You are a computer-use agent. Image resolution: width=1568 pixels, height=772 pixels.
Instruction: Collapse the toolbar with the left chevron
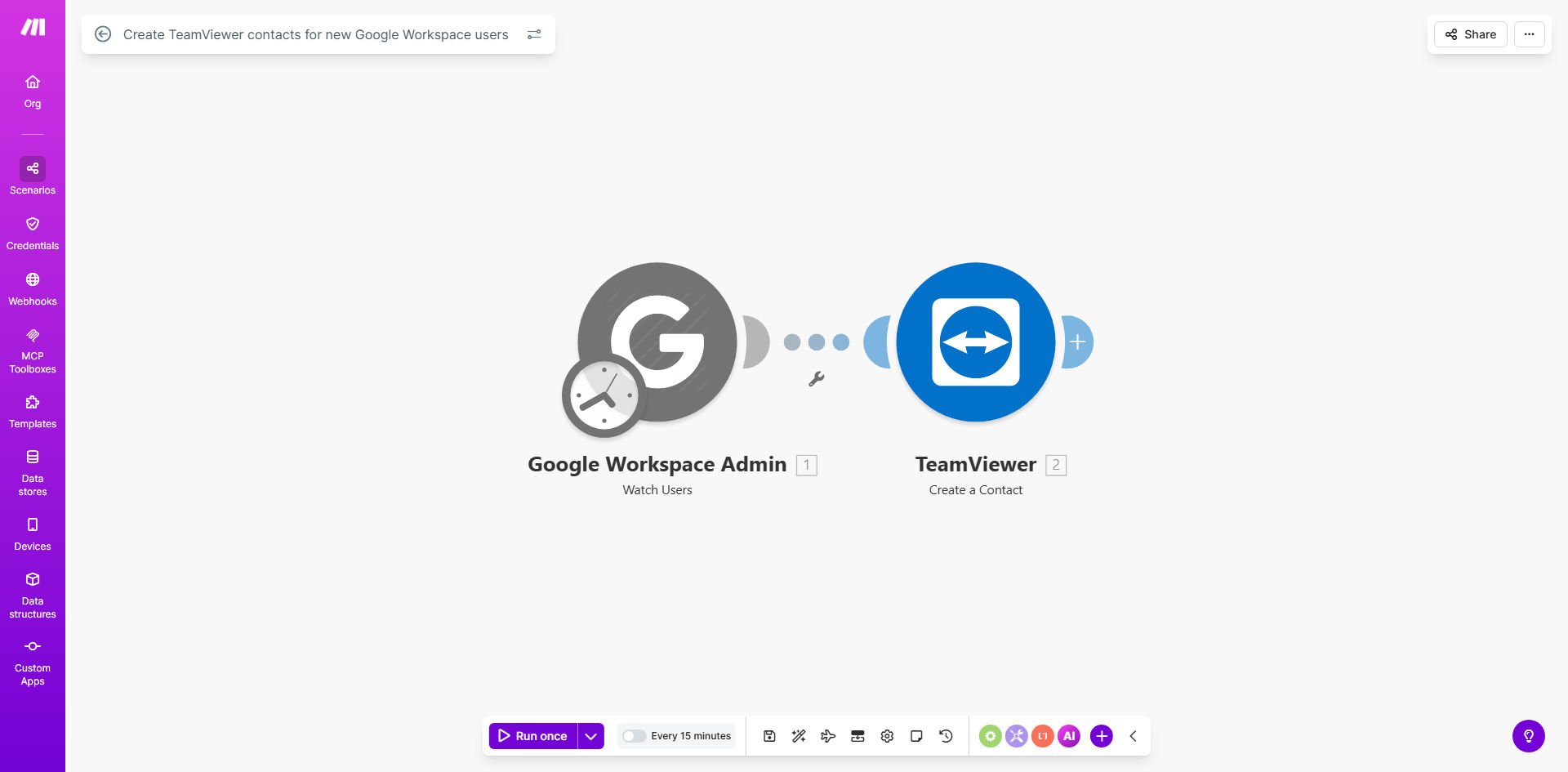[1133, 736]
